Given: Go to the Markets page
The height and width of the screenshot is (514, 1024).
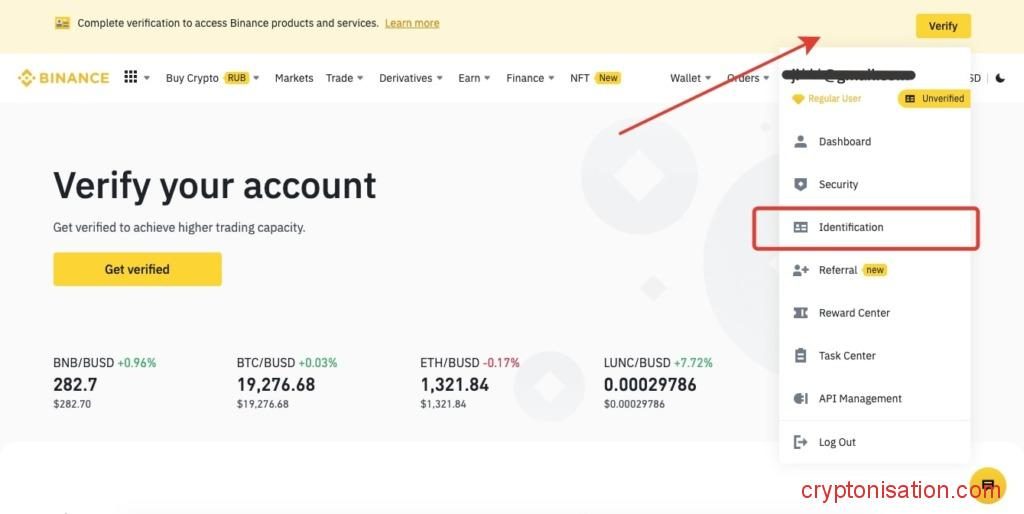Looking at the screenshot, I should click(x=294, y=78).
